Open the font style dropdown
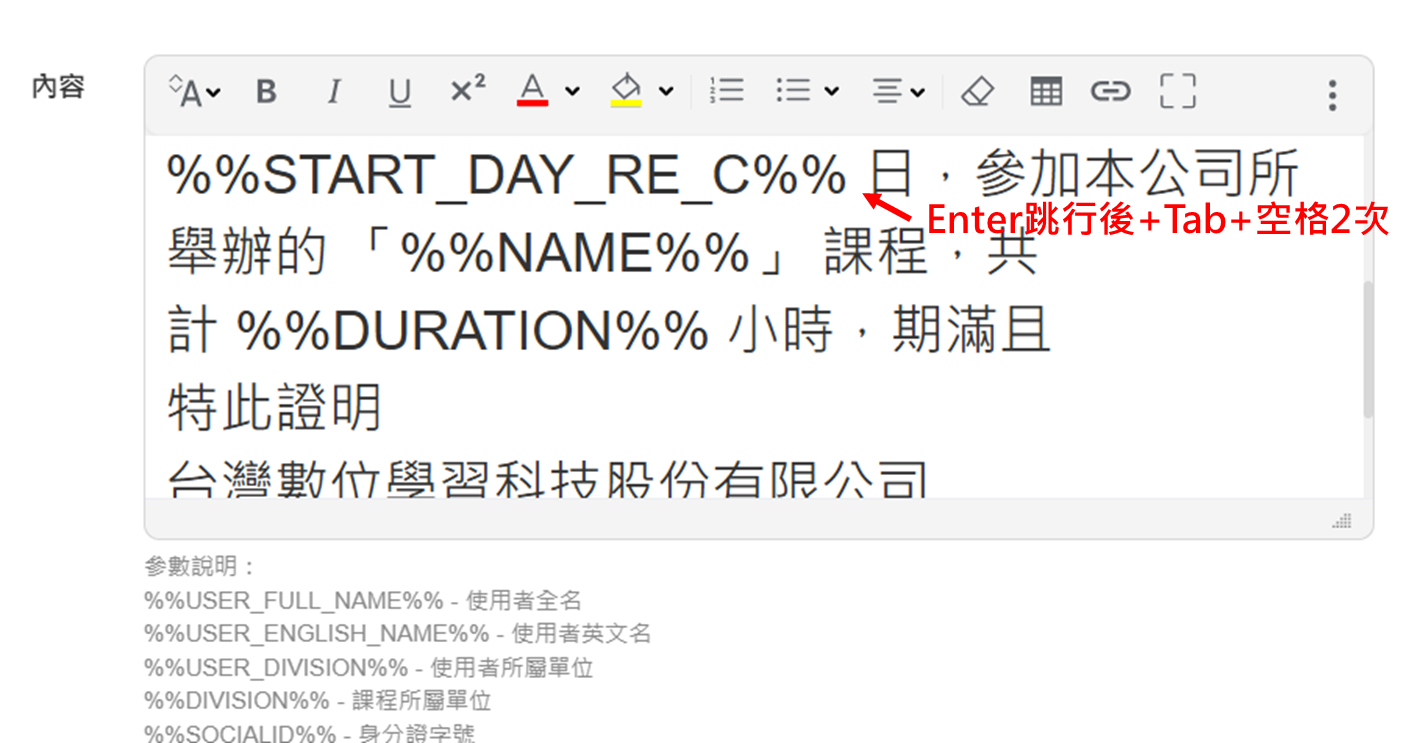The image size is (1426, 743). point(195,91)
